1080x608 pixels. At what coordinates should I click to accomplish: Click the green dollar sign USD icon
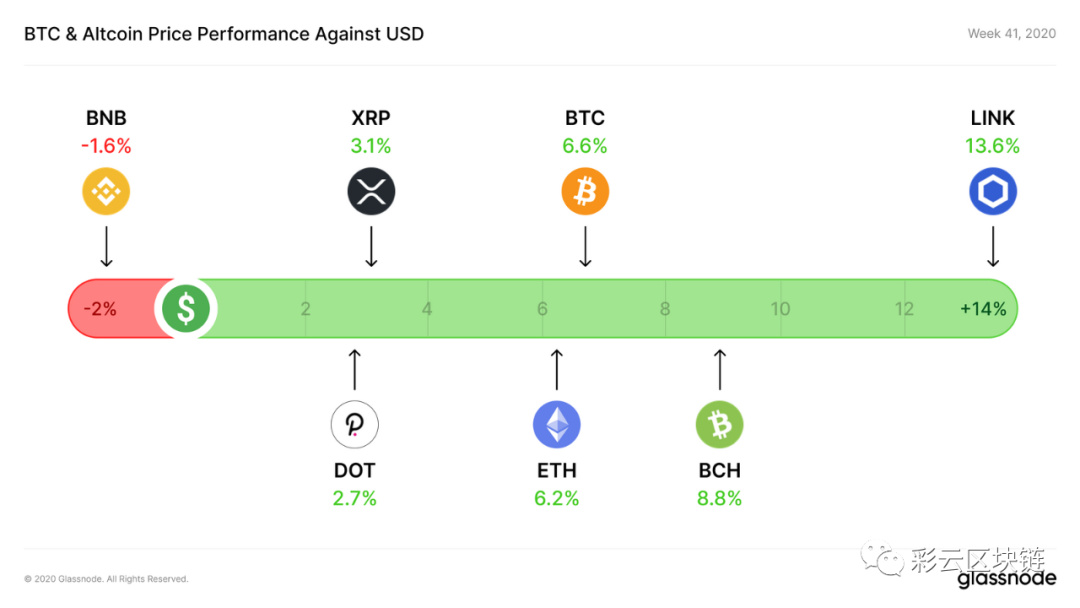click(x=186, y=308)
